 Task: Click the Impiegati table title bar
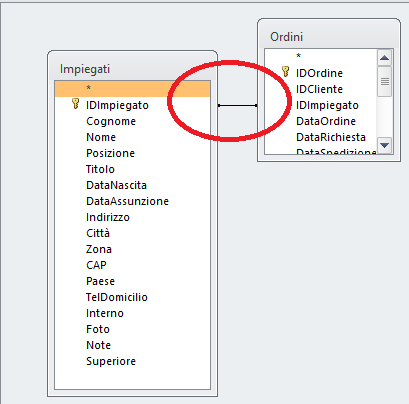point(132,69)
